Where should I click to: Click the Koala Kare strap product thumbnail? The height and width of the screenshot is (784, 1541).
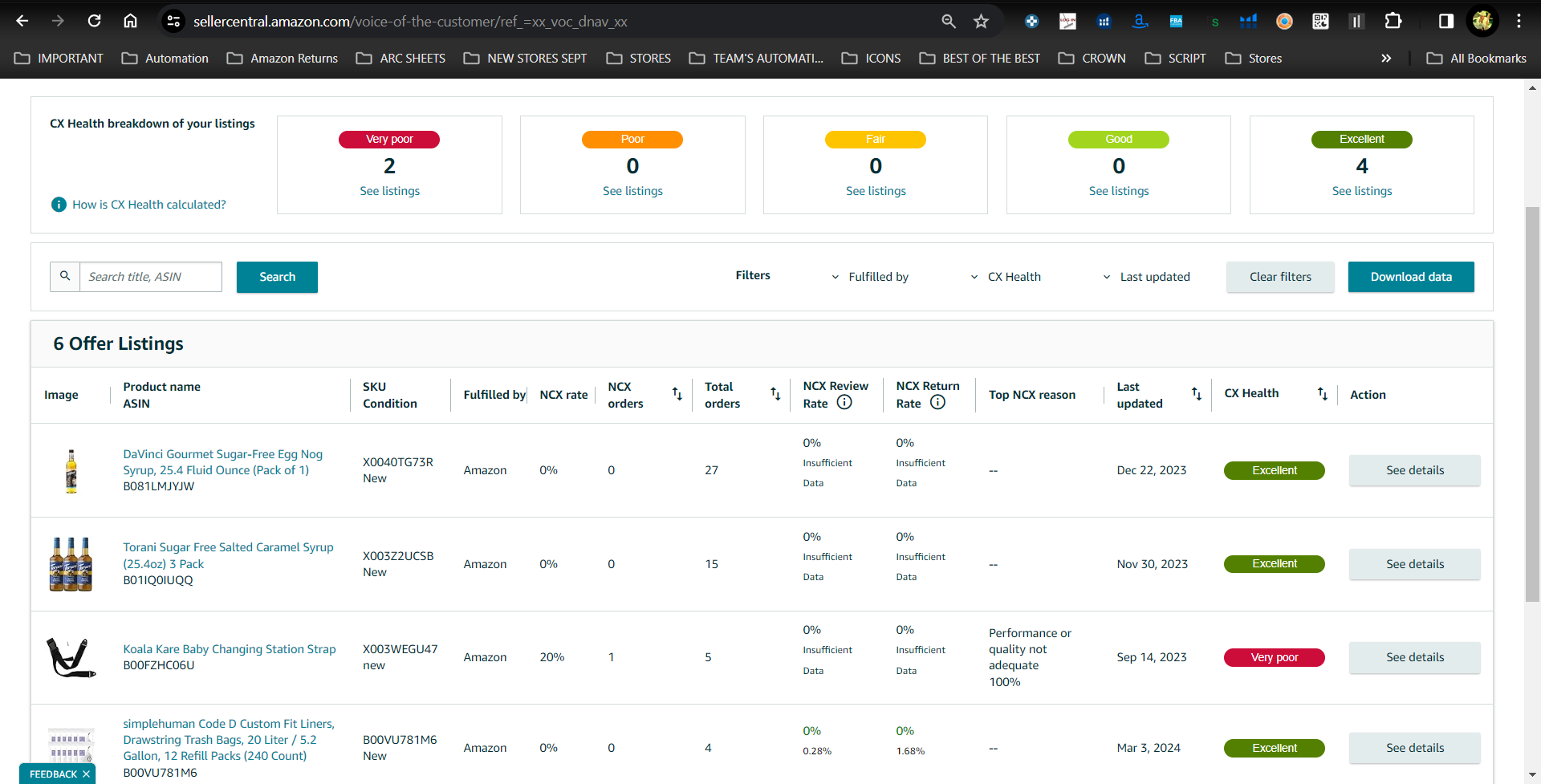(x=71, y=657)
